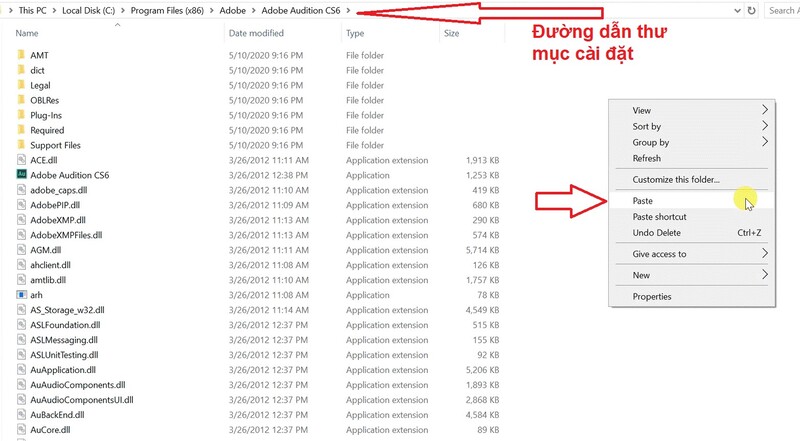Select the amtlib.dll file name
The image size is (800, 441).
click(48, 280)
